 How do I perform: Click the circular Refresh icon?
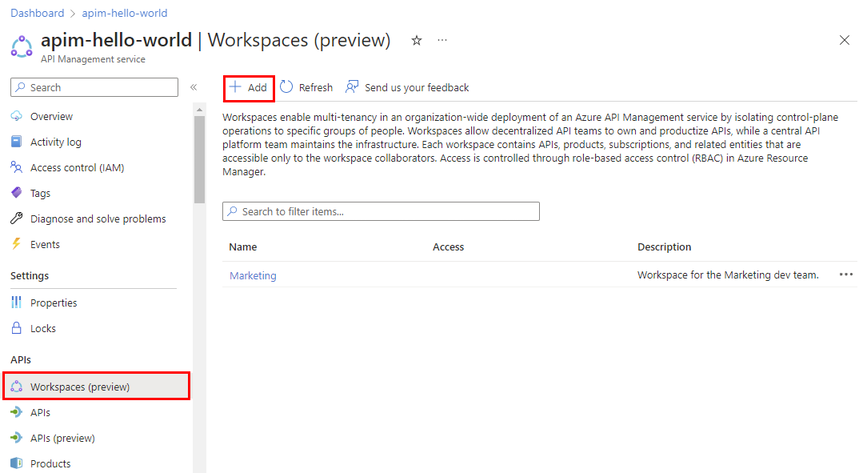[x=286, y=87]
